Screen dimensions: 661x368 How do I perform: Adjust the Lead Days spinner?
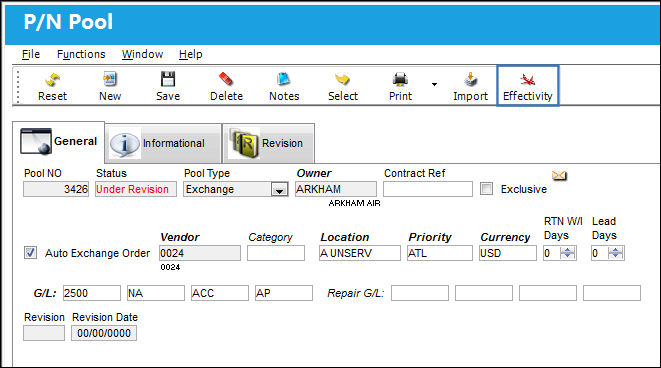pyautogui.click(x=615, y=253)
